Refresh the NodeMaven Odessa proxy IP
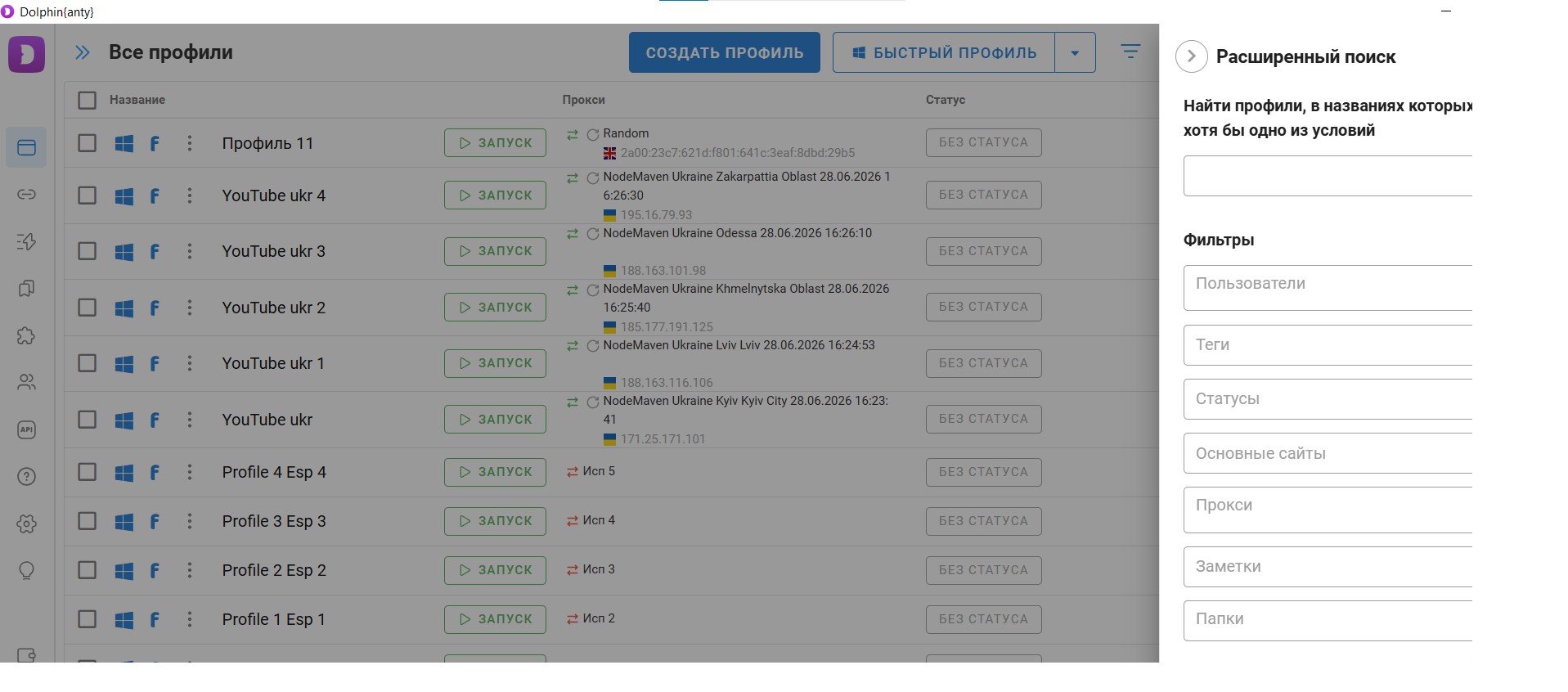The height and width of the screenshot is (692, 1568). (x=593, y=234)
